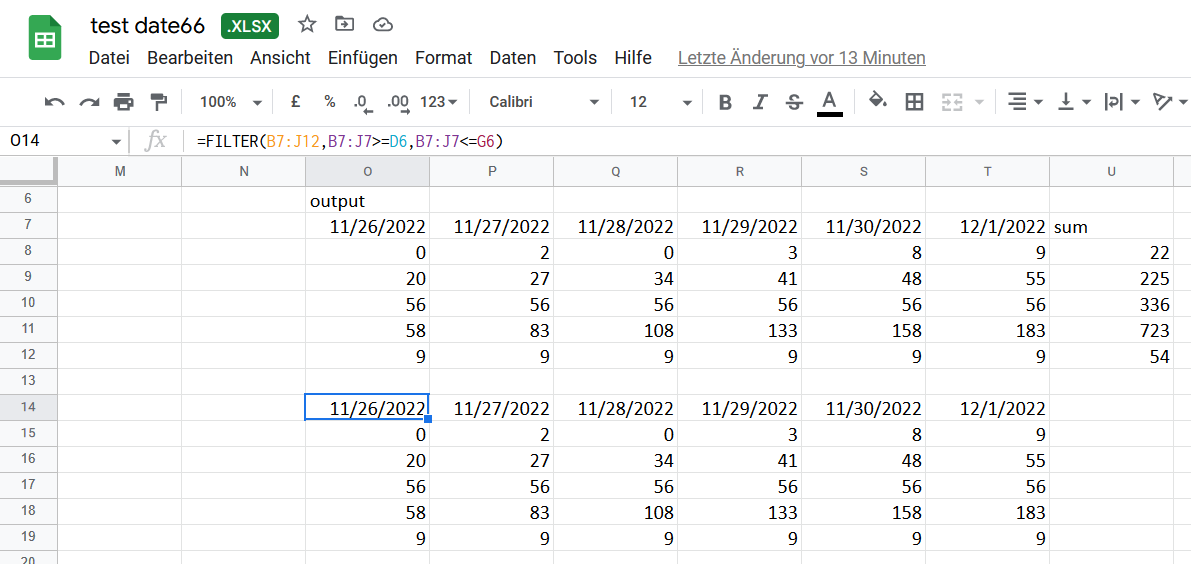Select column U header
This screenshot has width=1191, height=564.
click(x=1111, y=172)
